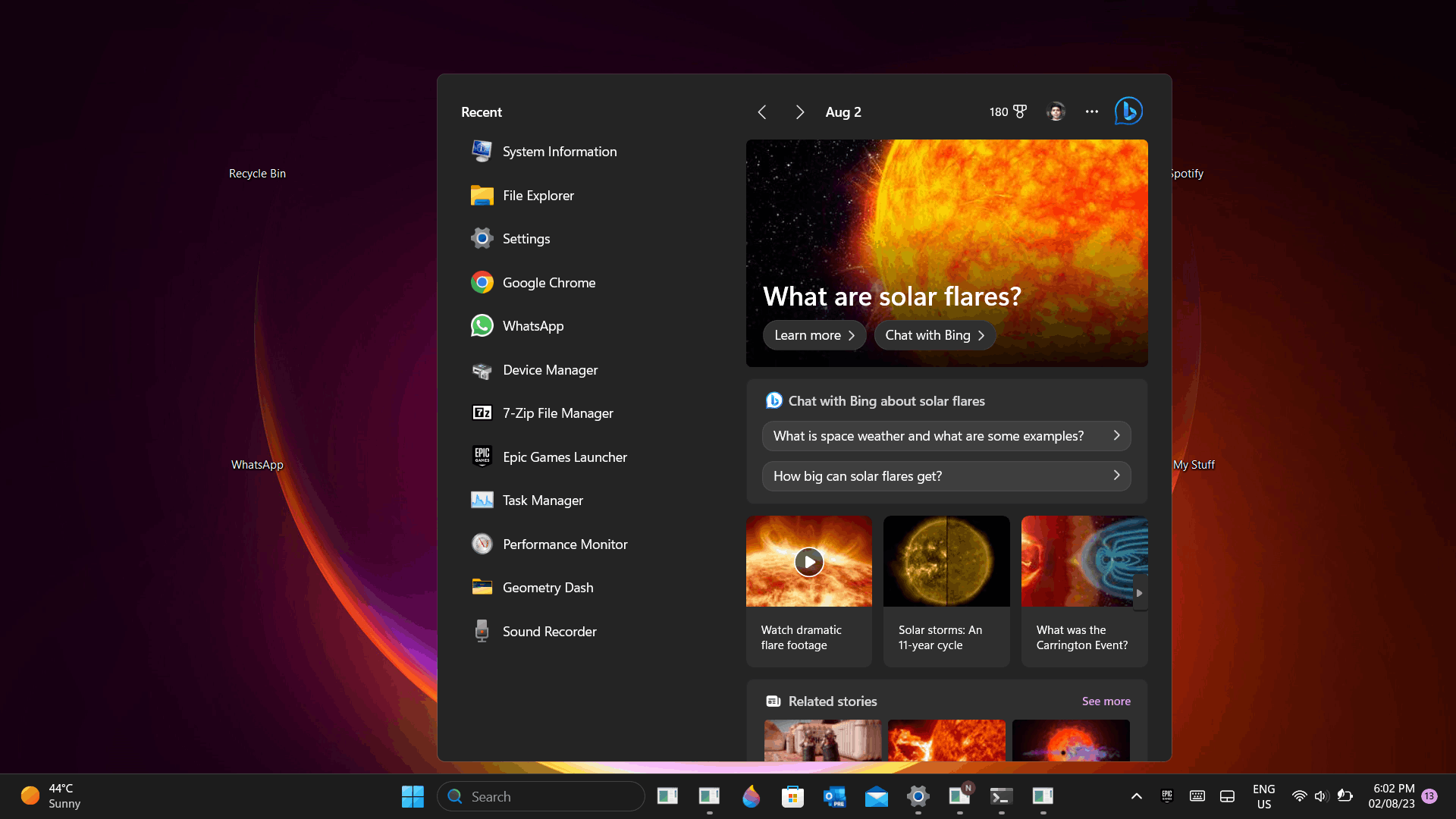1456x819 pixels.
Task: Open the See more related stories link
Action: pos(1106,701)
